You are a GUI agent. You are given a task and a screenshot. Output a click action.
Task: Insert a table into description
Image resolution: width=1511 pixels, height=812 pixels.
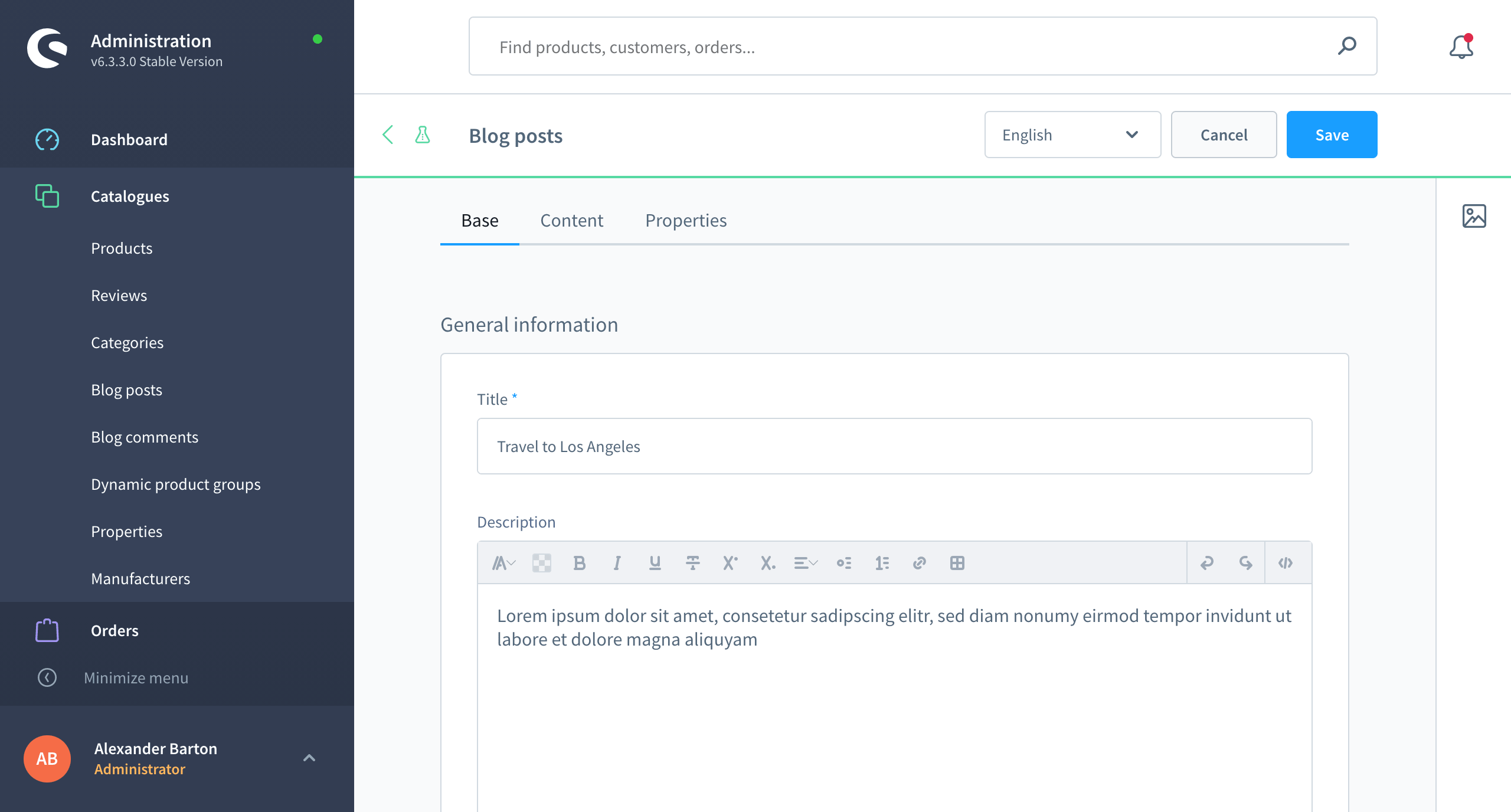pyautogui.click(x=957, y=563)
